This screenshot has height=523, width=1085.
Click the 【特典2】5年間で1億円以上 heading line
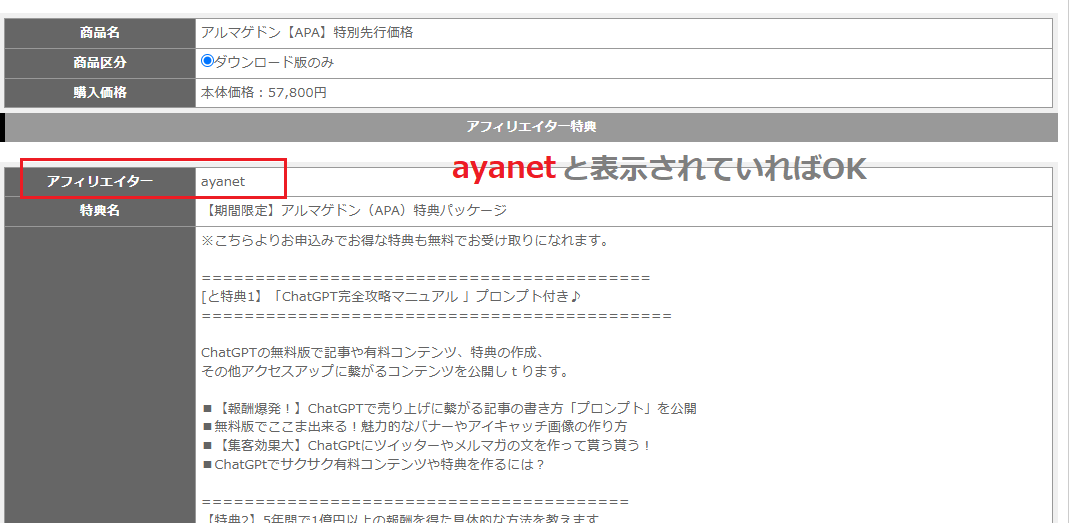pyautogui.click(x=400, y=518)
